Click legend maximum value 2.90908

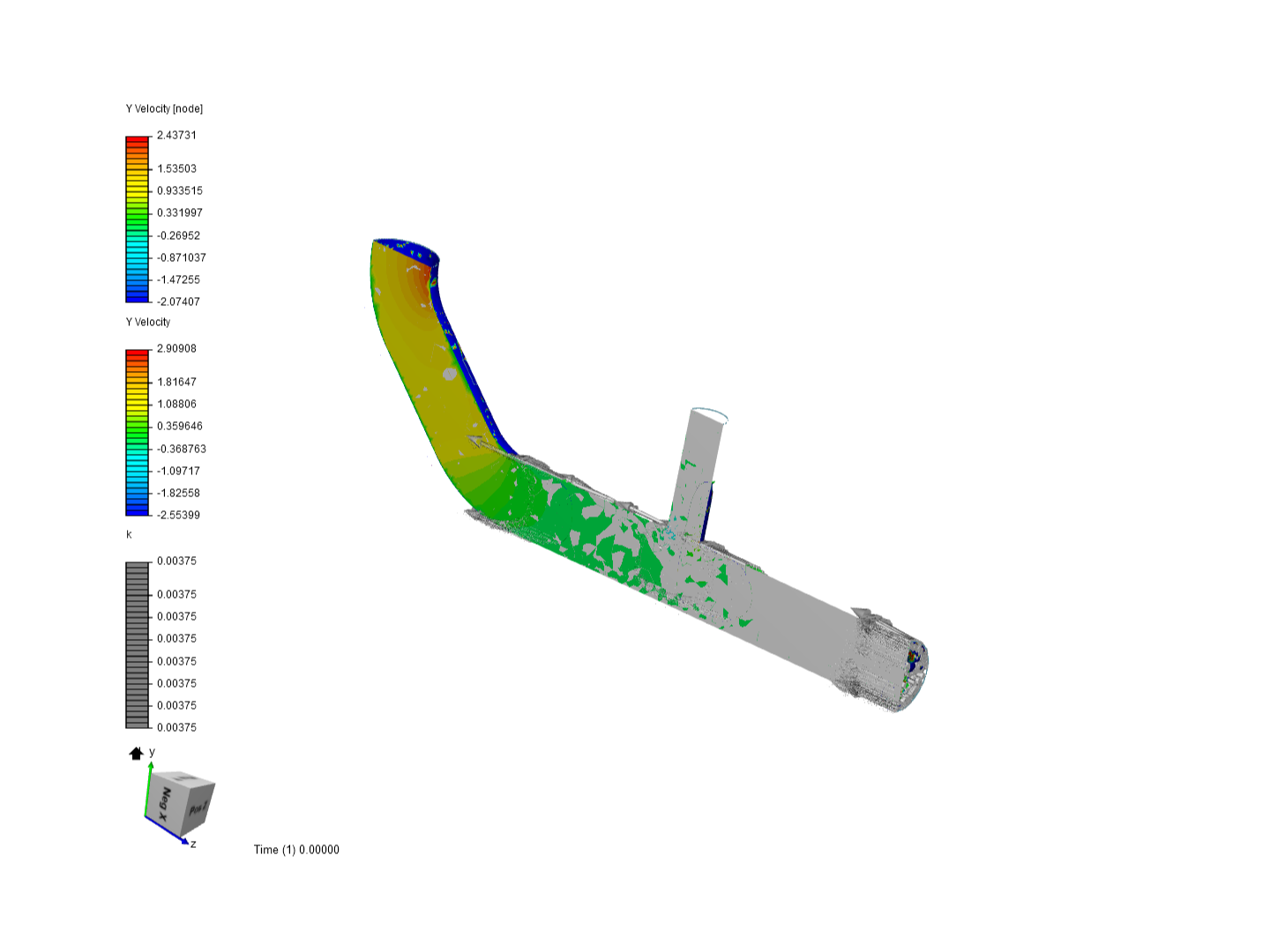[x=176, y=348]
